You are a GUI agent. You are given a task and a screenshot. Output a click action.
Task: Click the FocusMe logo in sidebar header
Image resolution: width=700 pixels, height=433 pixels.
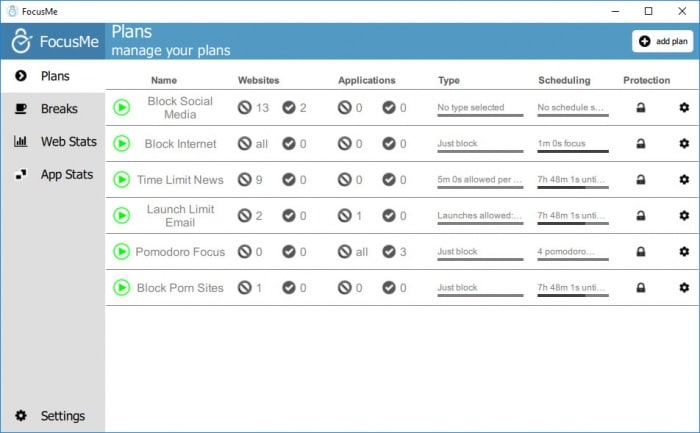pyautogui.click(x=54, y=41)
